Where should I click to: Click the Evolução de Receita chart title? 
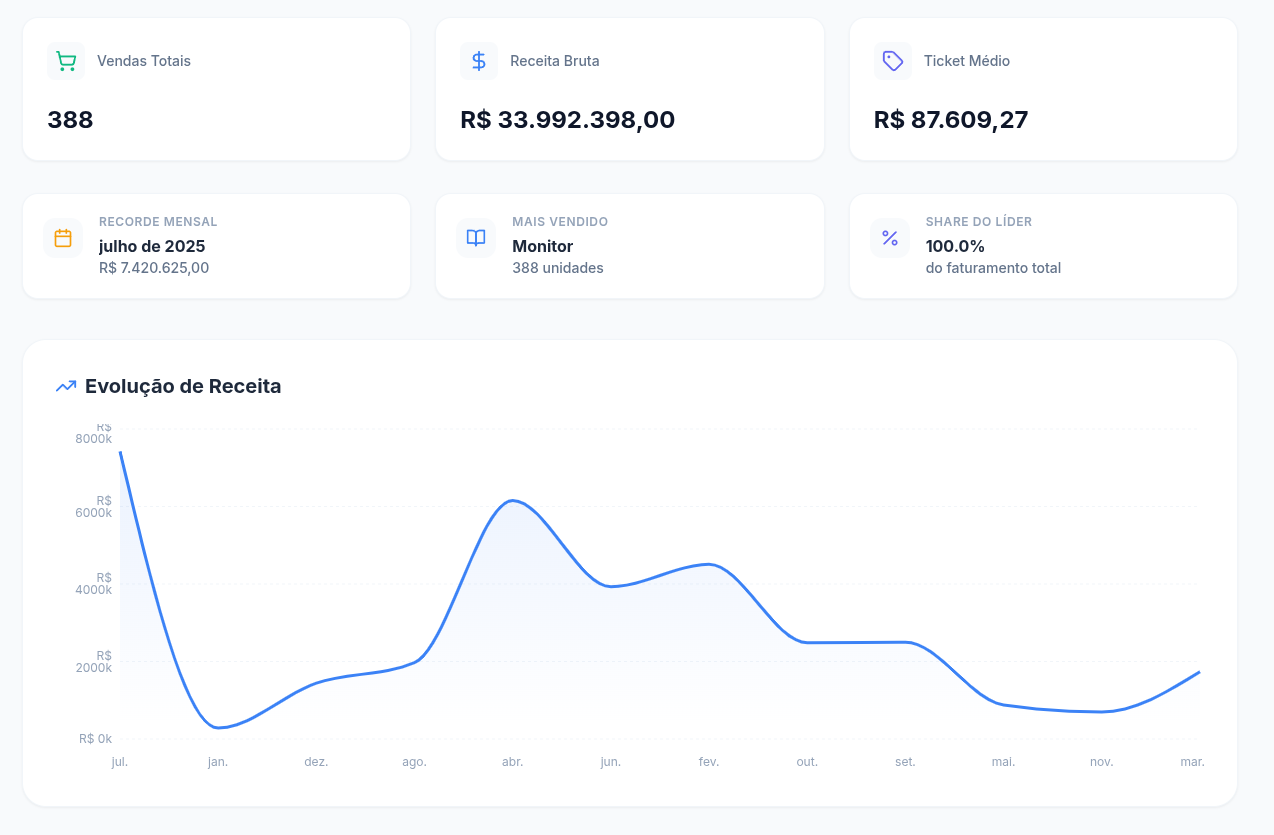(x=183, y=386)
